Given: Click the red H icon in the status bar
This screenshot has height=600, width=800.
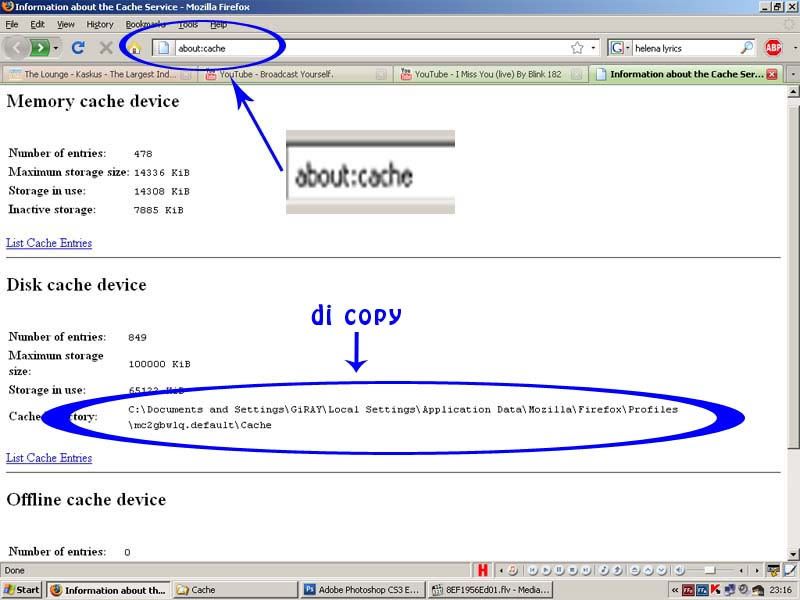Looking at the screenshot, I should [482, 570].
